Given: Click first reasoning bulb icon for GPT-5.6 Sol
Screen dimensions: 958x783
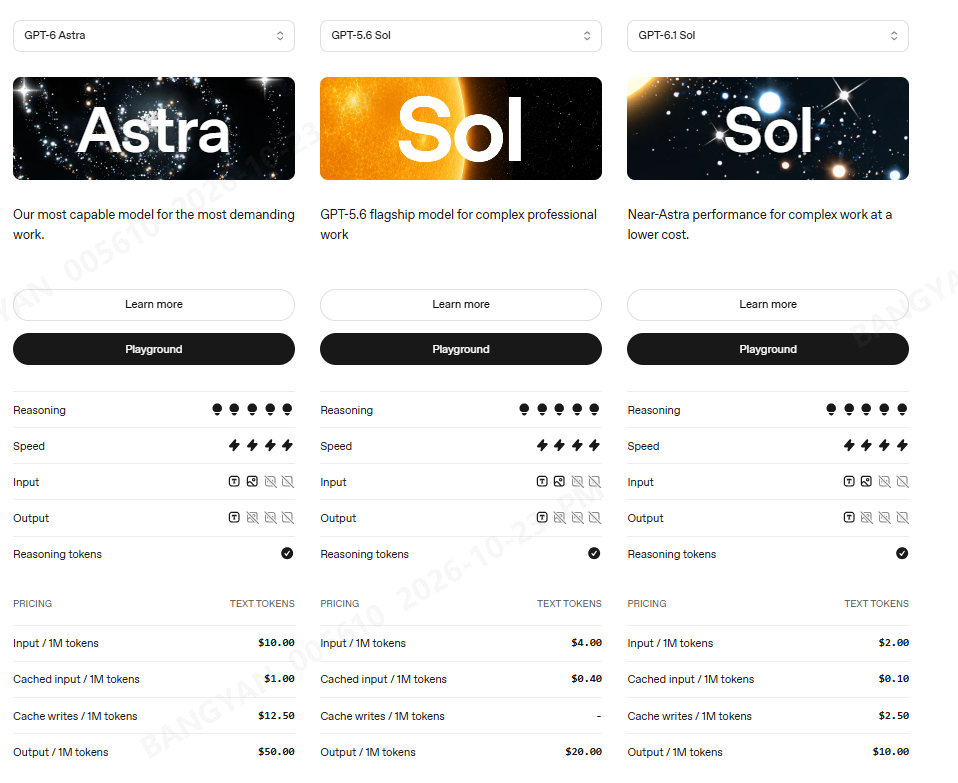Looking at the screenshot, I should (524, 409).
